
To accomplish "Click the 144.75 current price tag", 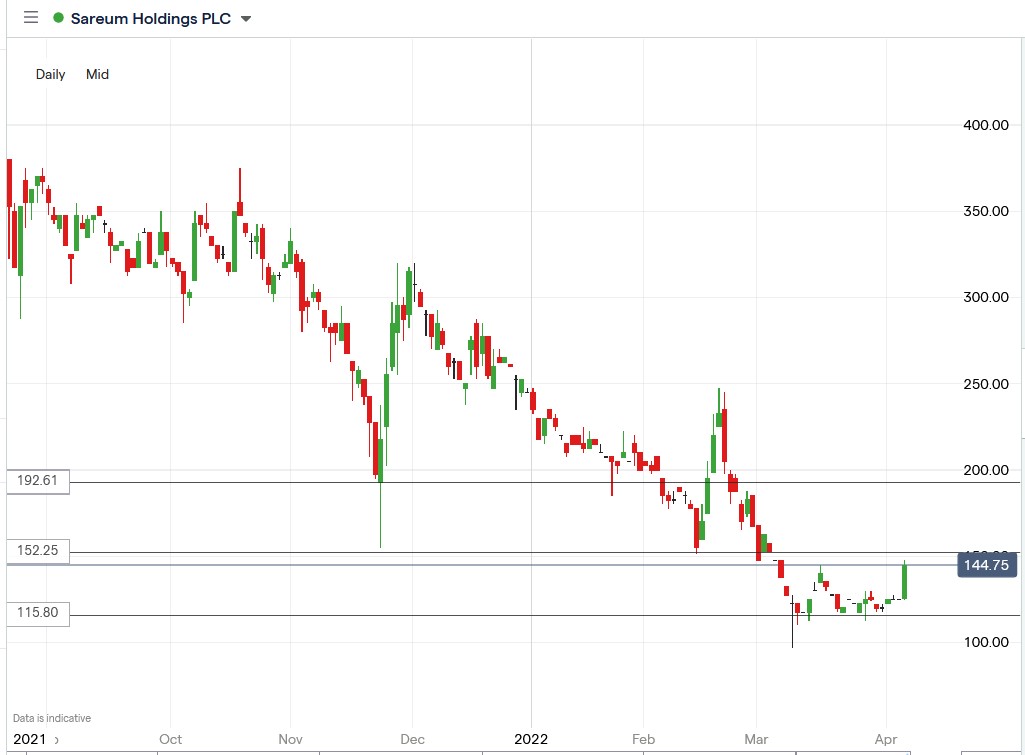I will 989,565.
